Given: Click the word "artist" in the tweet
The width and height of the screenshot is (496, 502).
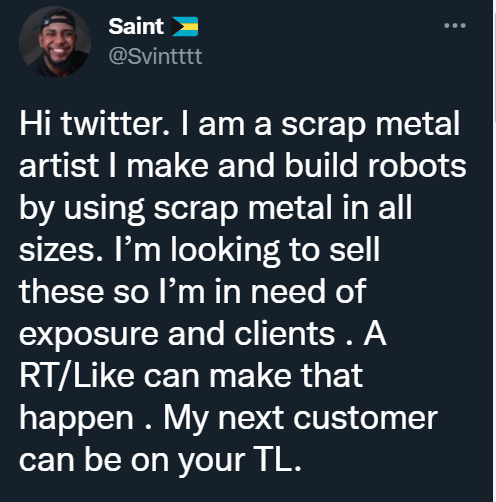Looking at the screenshot, I should [59, 165].
